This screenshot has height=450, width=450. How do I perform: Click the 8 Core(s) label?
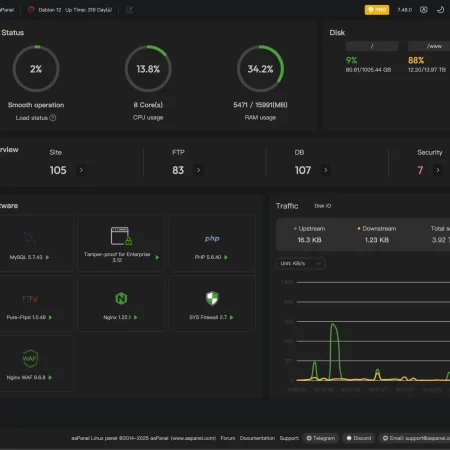[148, 105]
